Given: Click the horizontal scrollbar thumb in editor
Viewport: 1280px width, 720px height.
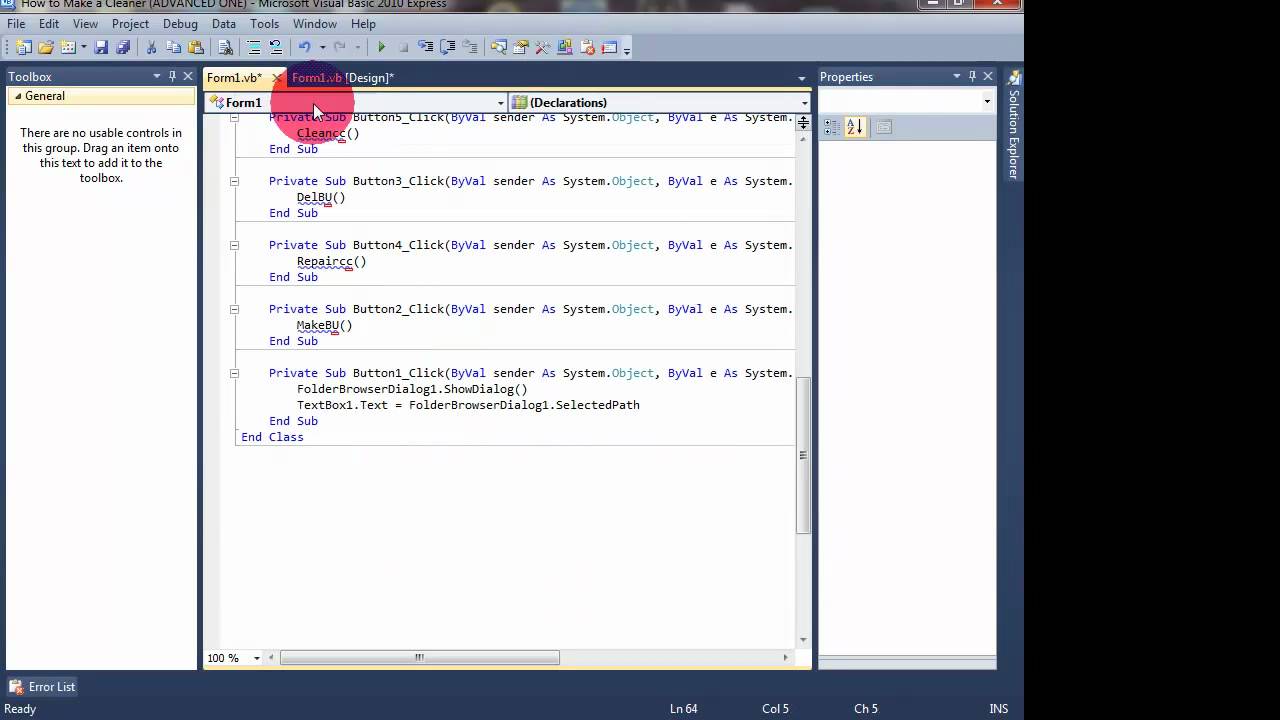Looking at the screenshot, I should (419, 658).
